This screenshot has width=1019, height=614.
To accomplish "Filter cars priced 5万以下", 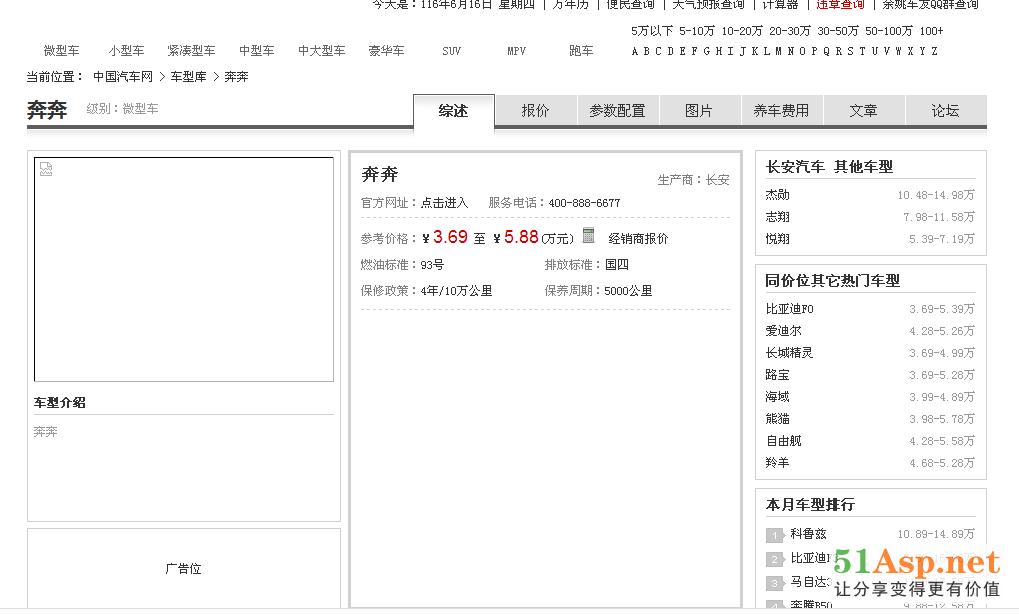I will click(652, 31).
